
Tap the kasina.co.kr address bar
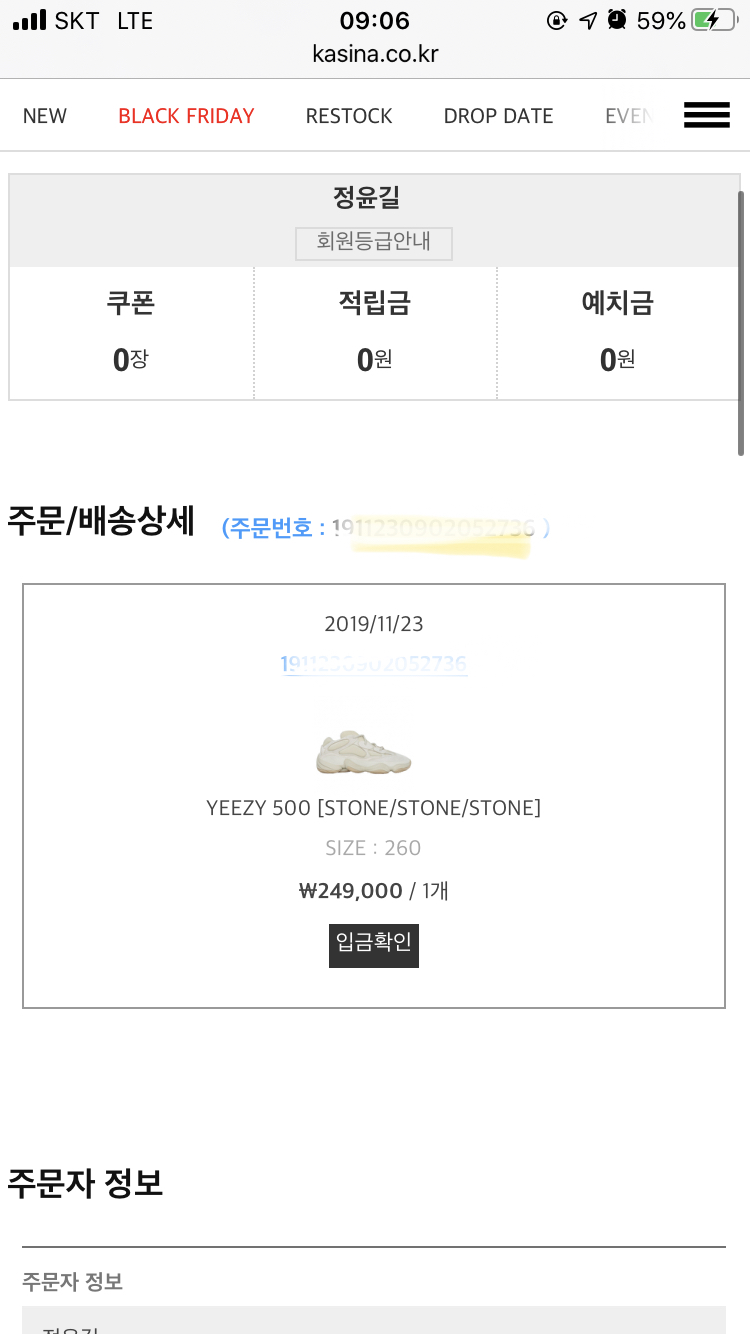[x=374, y=54]
